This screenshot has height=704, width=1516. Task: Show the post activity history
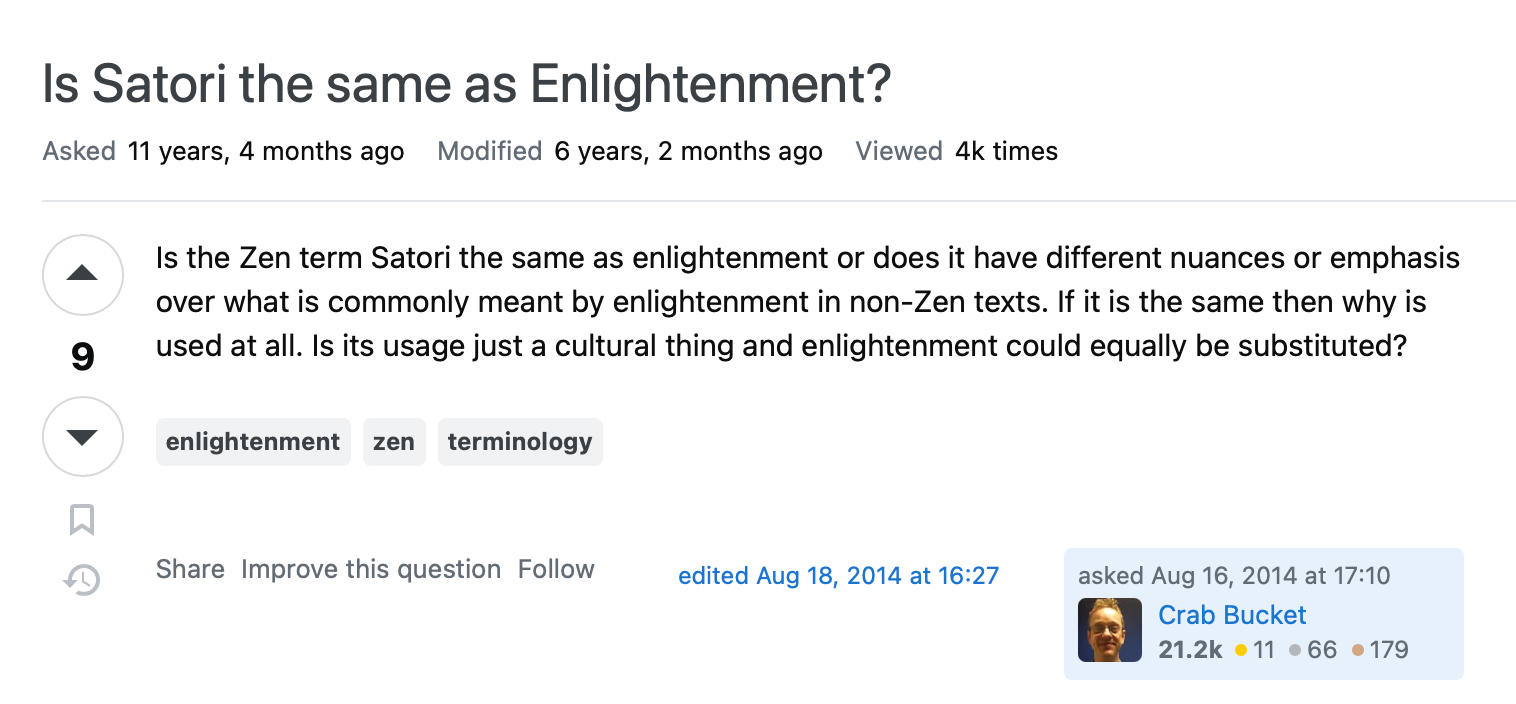pyautogui.click(x=82, y=580)
